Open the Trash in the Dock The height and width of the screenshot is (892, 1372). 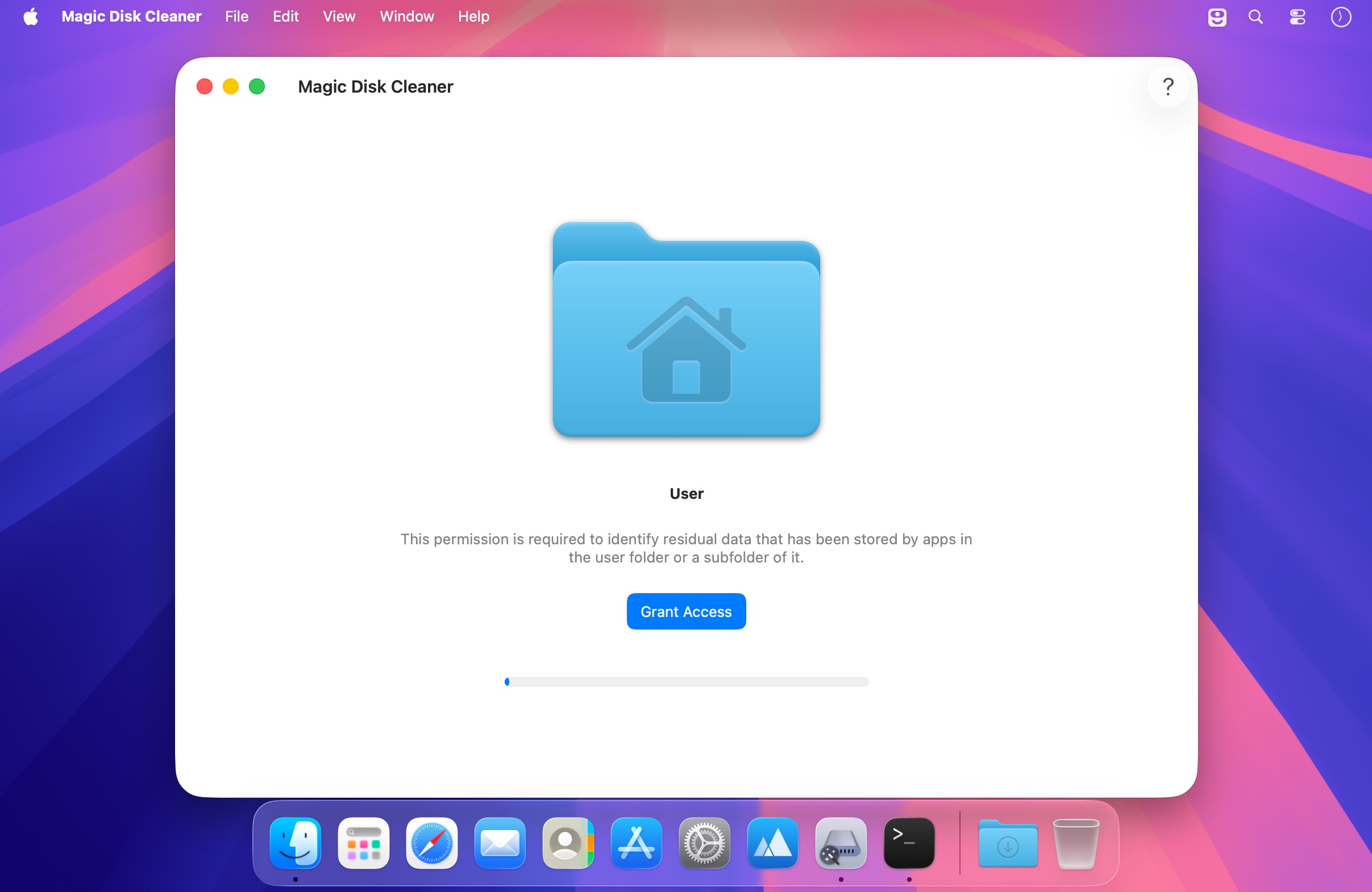click(x=1076, y=844)
